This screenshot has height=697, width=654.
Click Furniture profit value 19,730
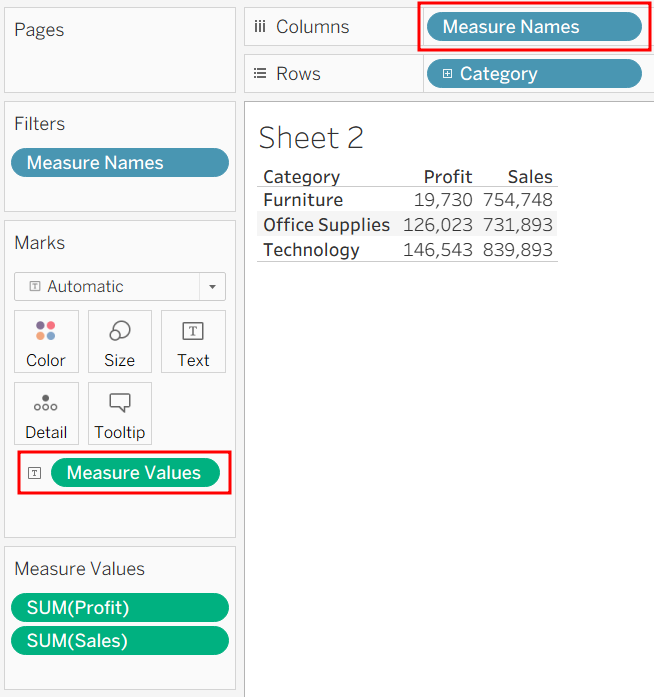[443, 200]
